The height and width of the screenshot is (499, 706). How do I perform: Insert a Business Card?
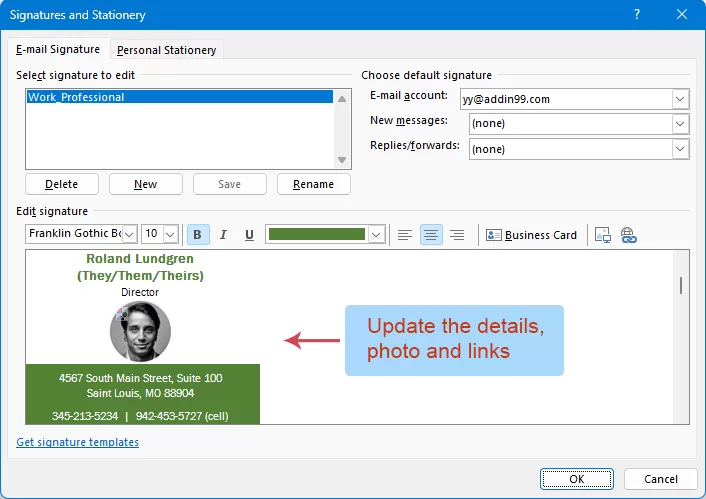pos(531,235)
